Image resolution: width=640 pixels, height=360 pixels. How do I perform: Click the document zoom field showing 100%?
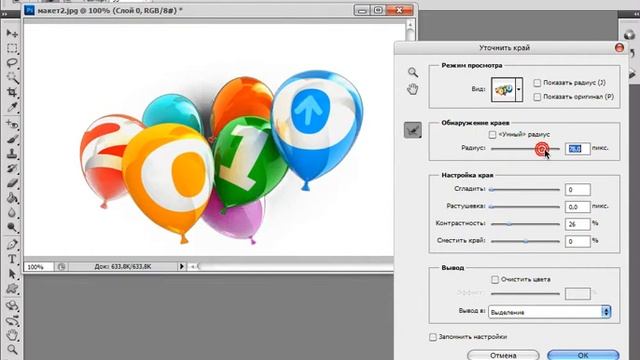pos(38,267)
